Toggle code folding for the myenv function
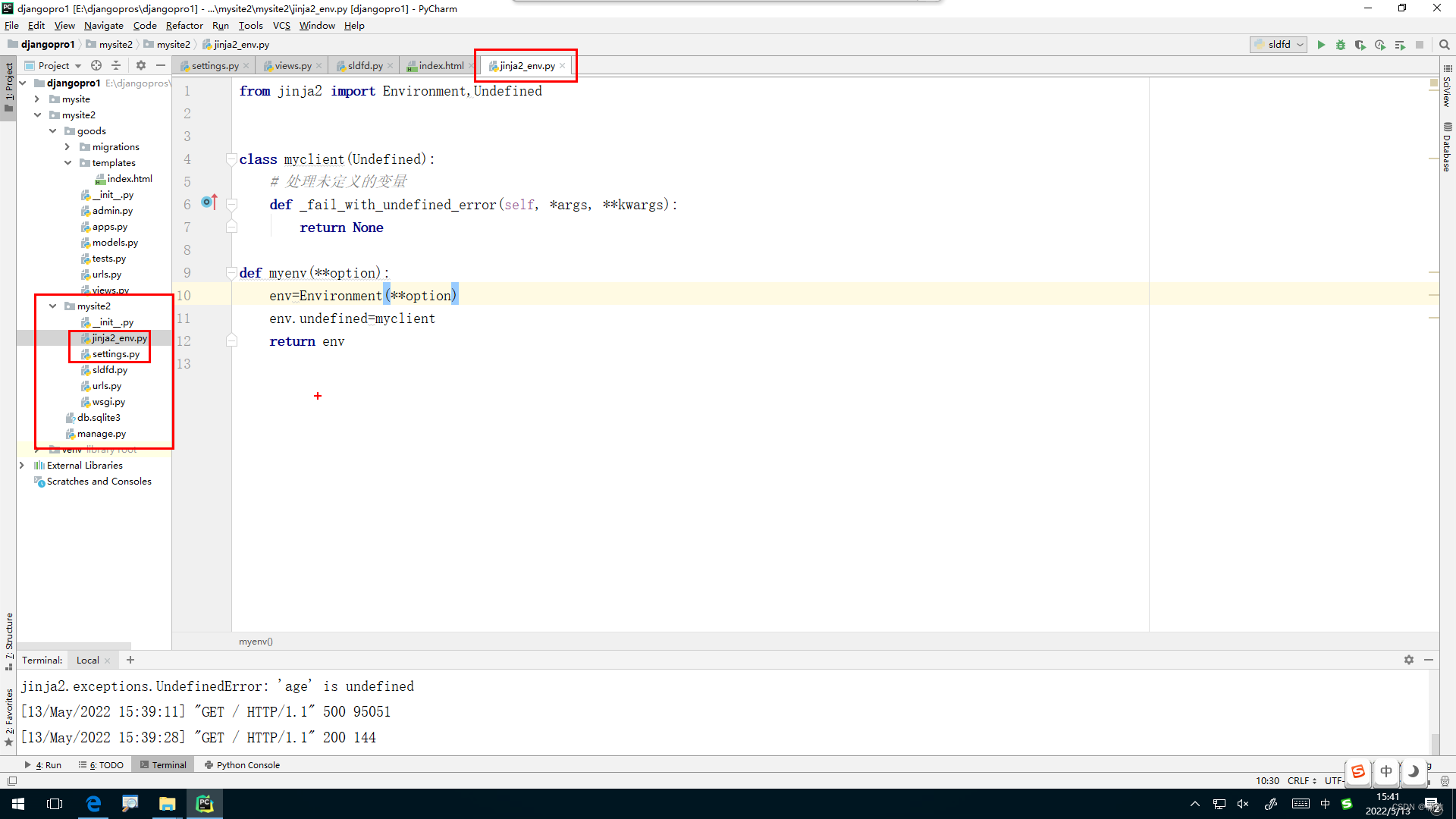Screen dimensions: 1456x819 click(x=232, y=273)
